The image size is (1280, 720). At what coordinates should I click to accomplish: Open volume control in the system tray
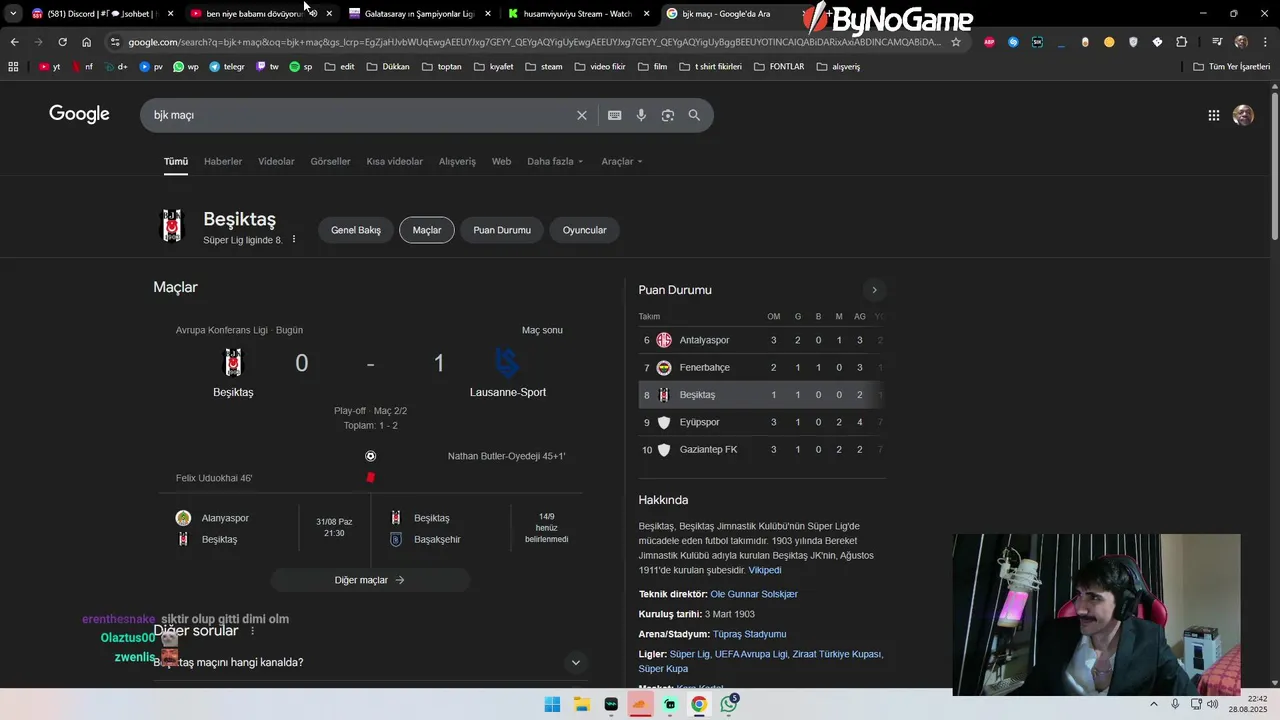[1213, 704]
